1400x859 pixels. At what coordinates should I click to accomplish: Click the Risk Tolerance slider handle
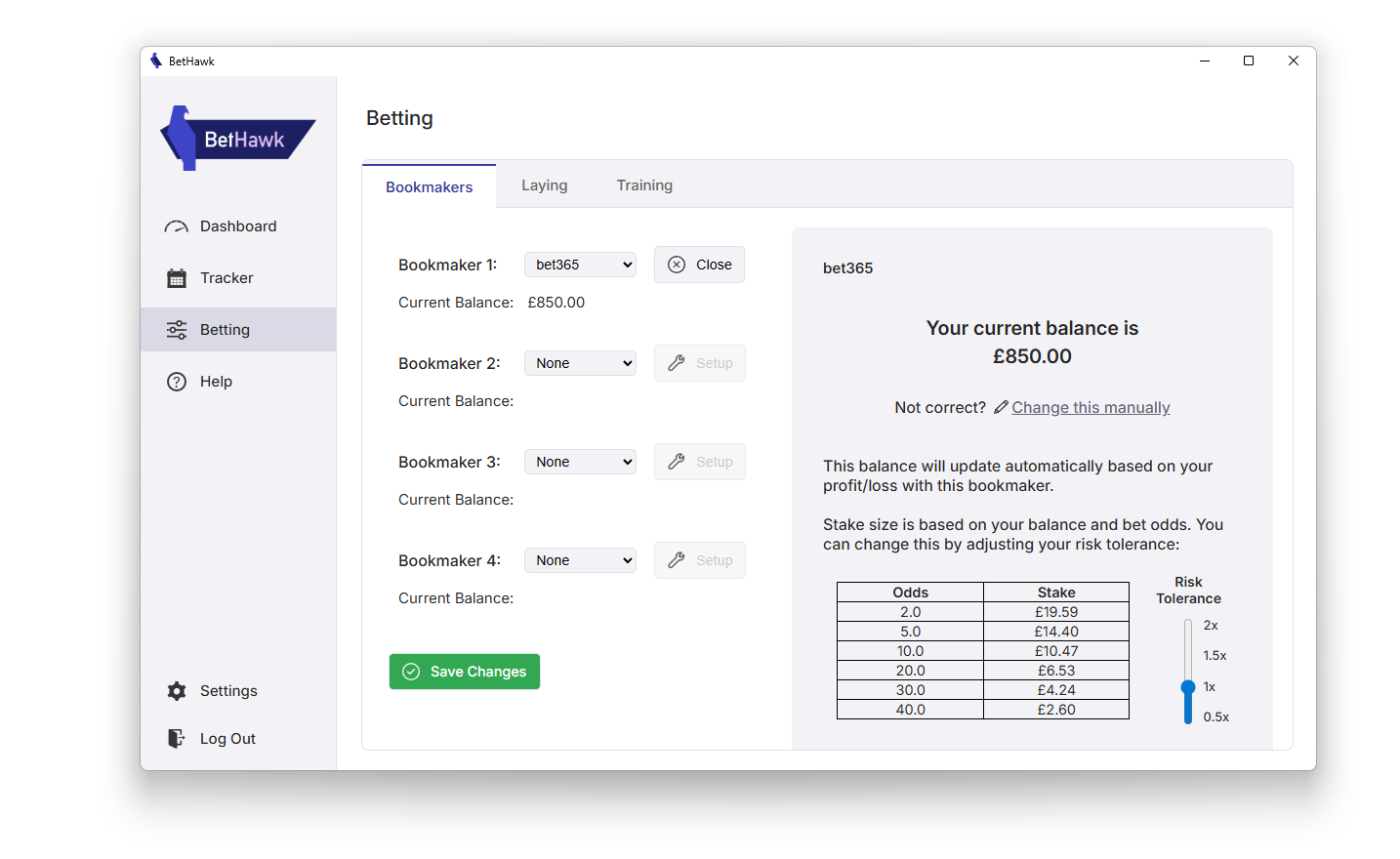pos(1188,687)
